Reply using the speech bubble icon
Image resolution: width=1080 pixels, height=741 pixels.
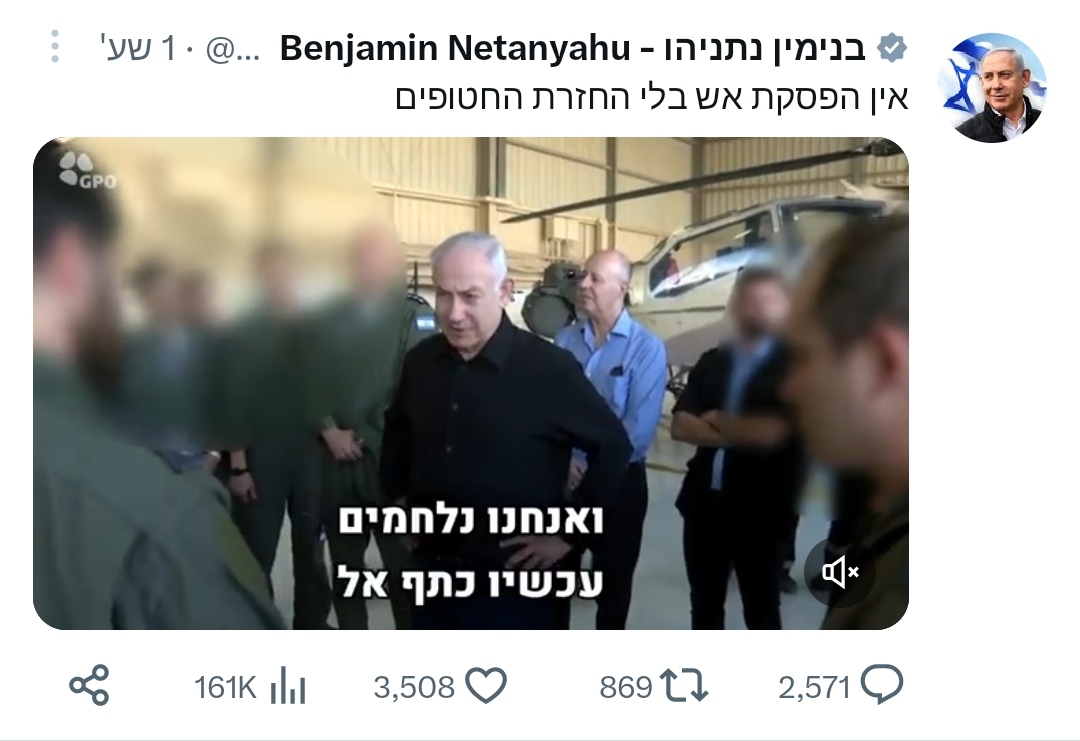(882, 685)
